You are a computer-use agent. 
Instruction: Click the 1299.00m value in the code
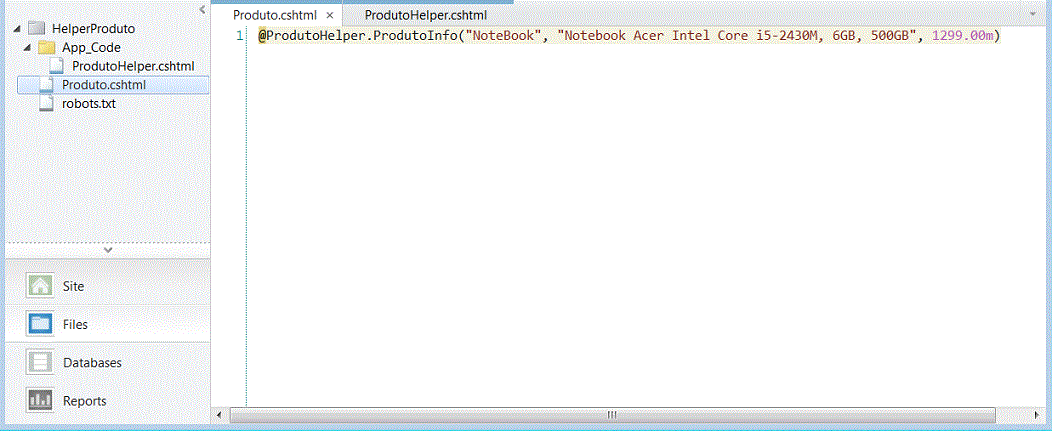[x=963, y=36]
